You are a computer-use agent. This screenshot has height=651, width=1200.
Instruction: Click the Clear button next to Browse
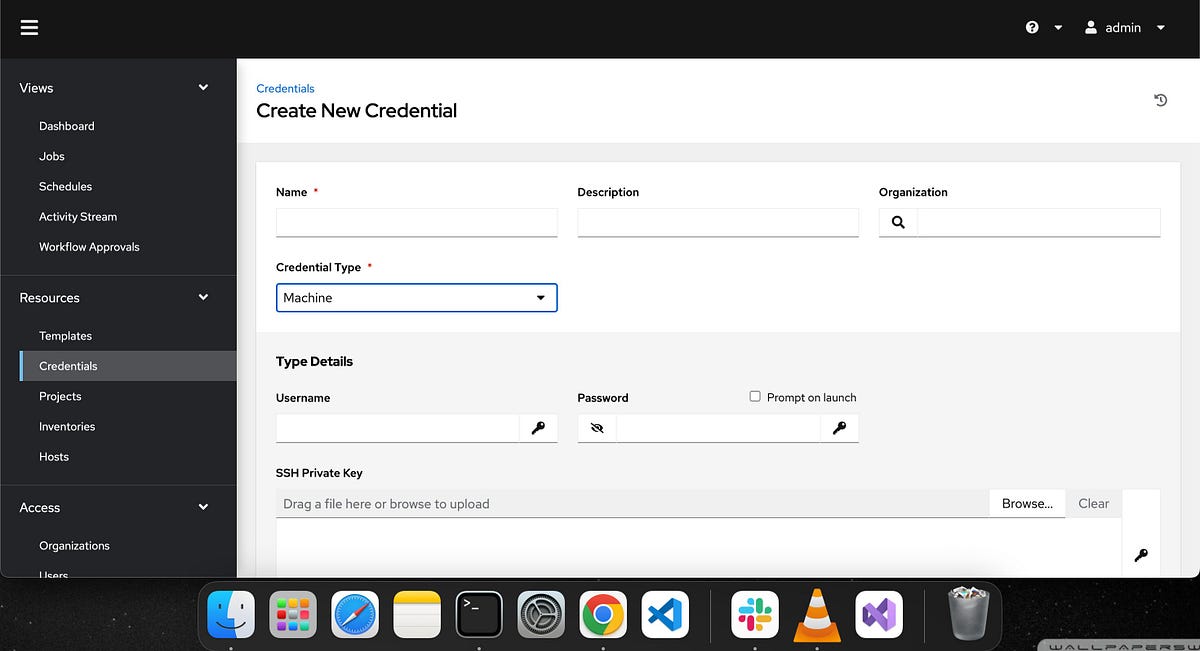pyautogui.click(x=1093, y=503)
